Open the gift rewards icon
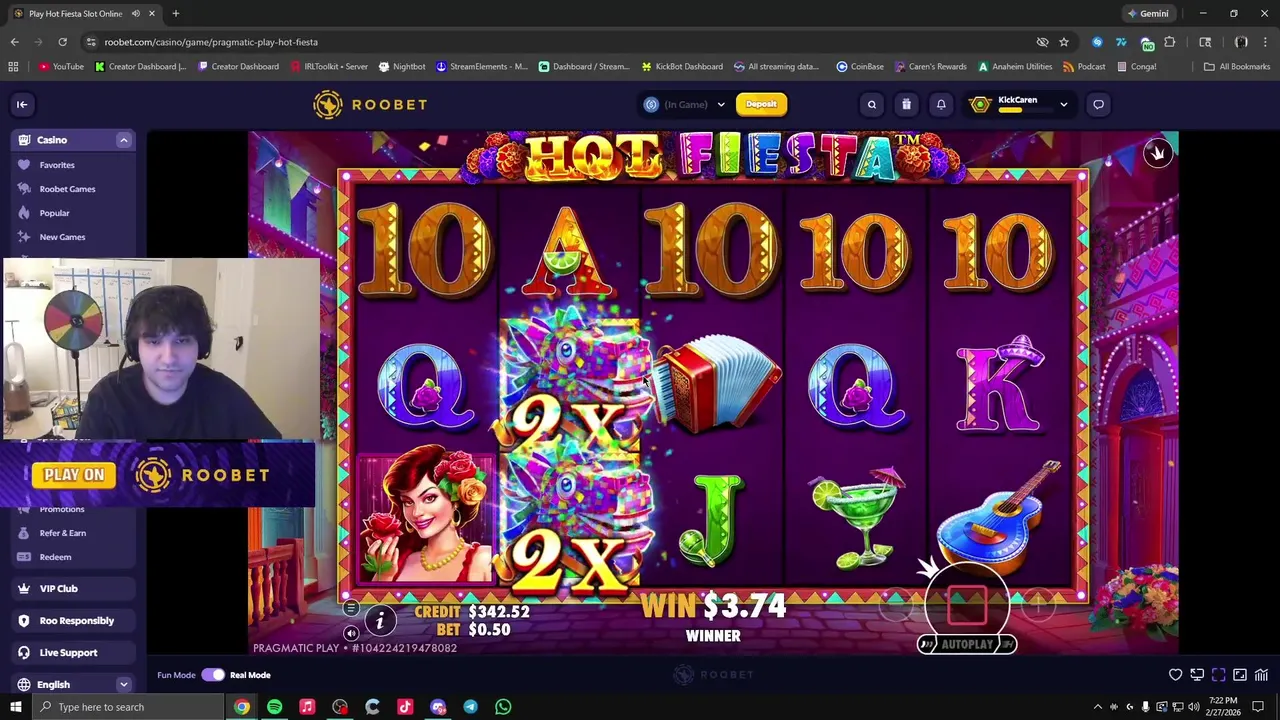Screen dimensions: 1280x720 [x=906, y=104]
